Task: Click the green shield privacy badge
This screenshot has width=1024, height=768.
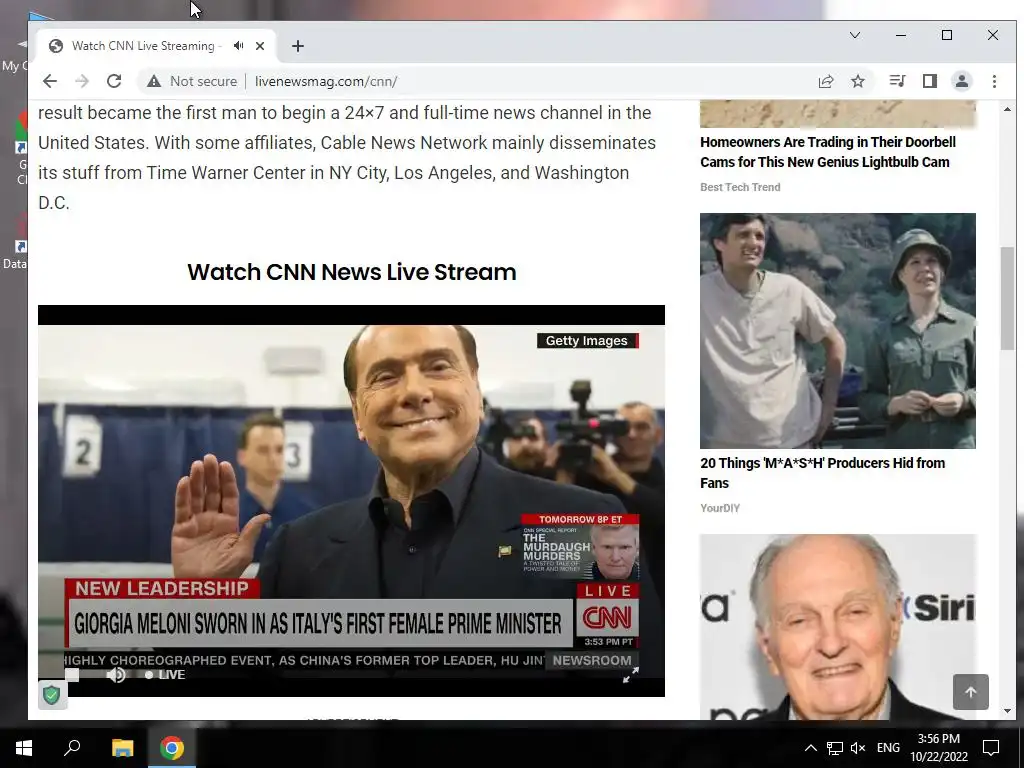Action: click(x=52, y=694)
